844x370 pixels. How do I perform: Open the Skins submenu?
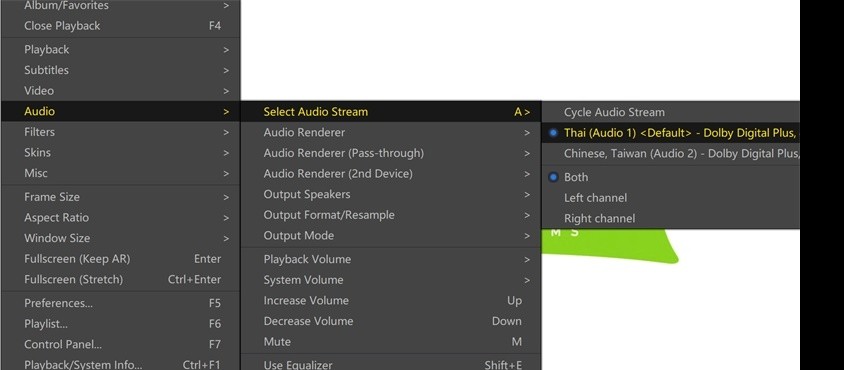[121, 152]
